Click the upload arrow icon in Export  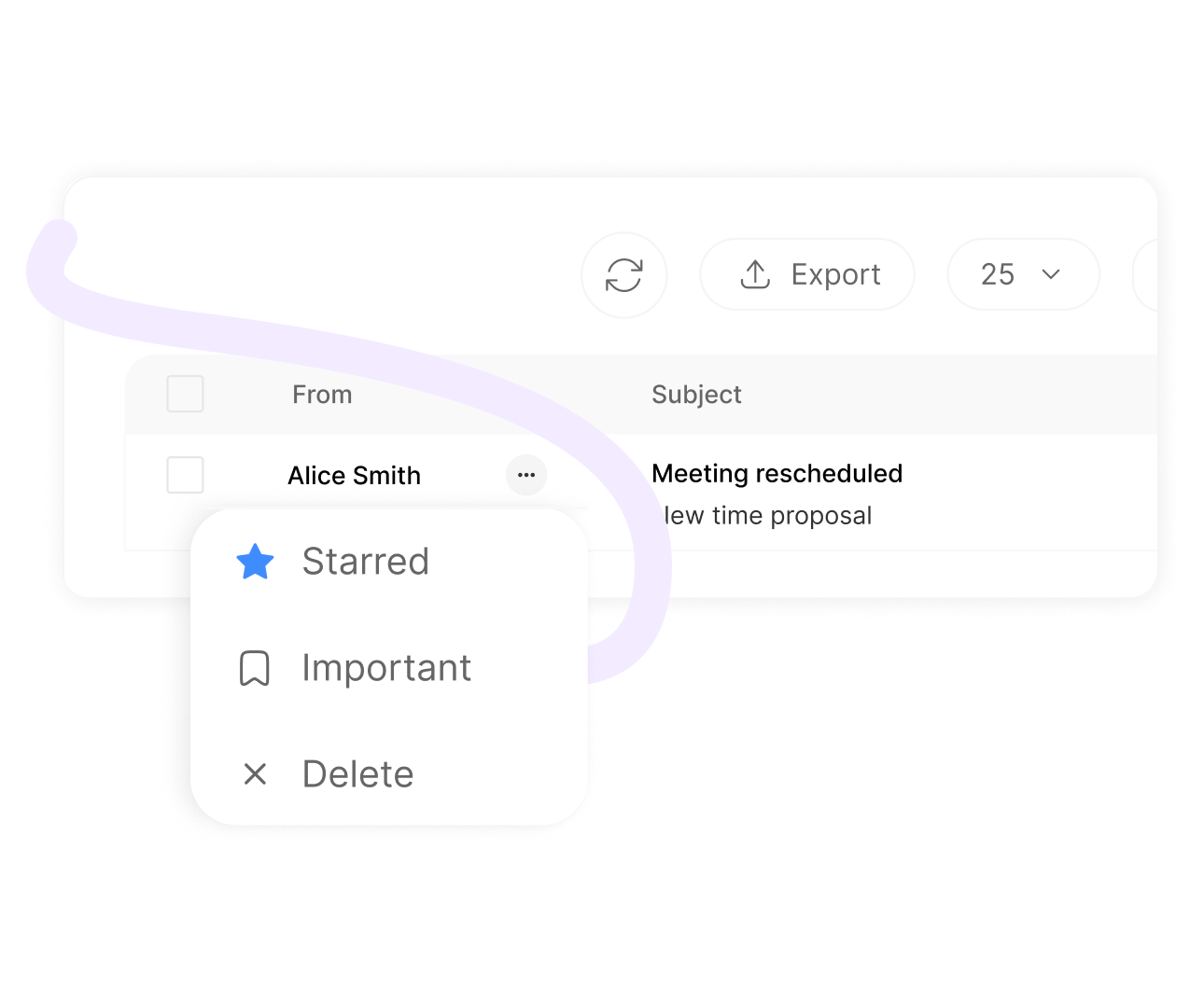[x=755, y=274]
